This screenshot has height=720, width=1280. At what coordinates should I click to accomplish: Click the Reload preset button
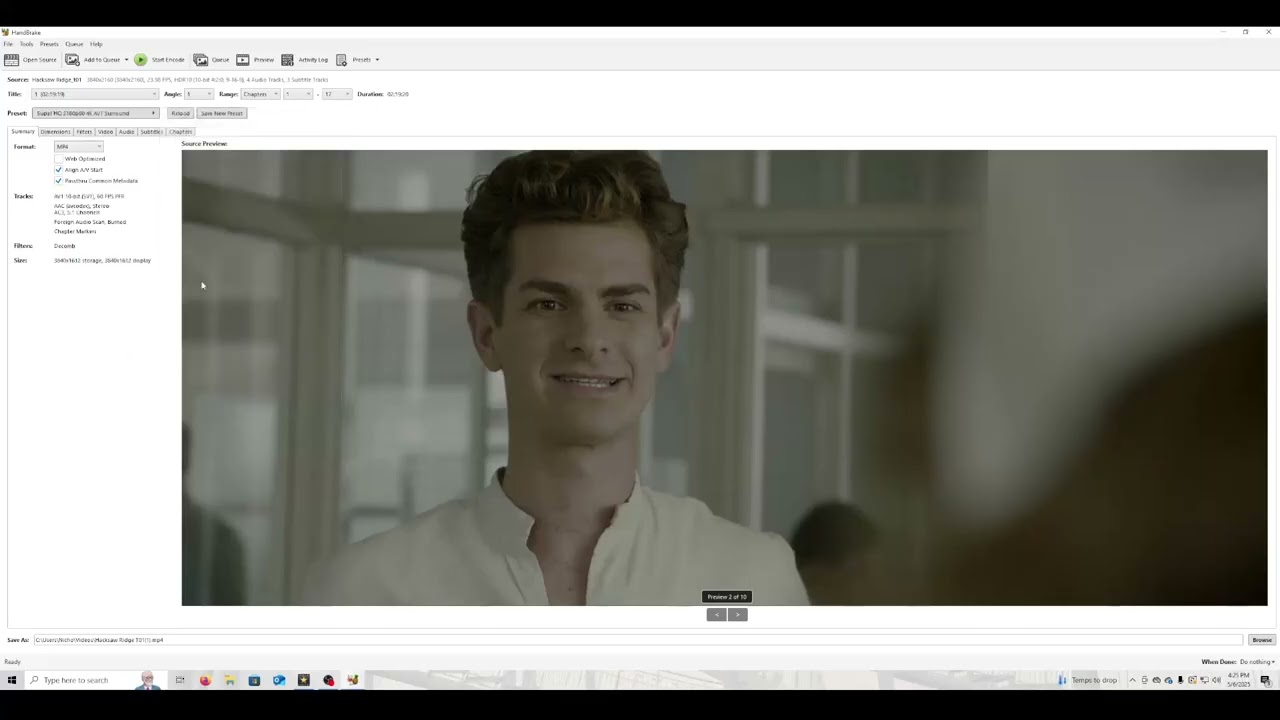click(x=180, y=113)
